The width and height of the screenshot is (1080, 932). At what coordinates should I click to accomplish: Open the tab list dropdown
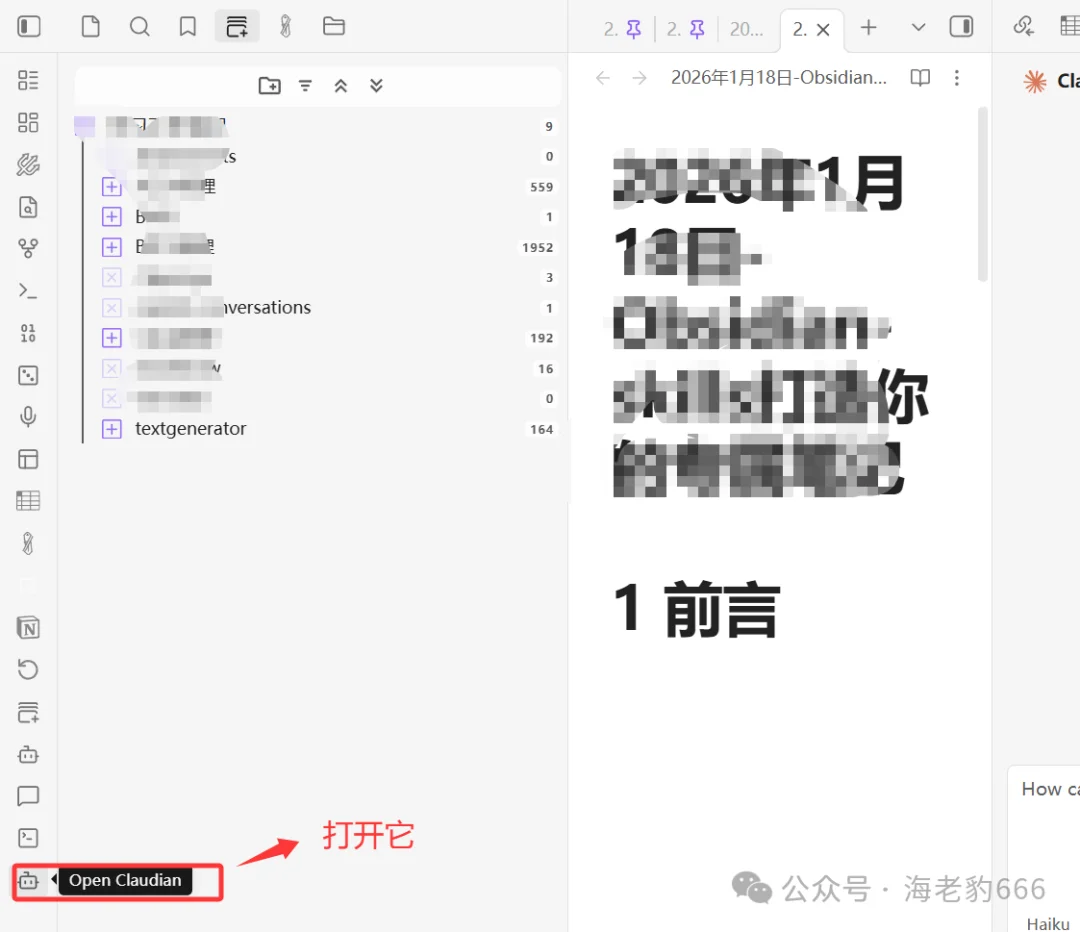click(x=917, y=28)
